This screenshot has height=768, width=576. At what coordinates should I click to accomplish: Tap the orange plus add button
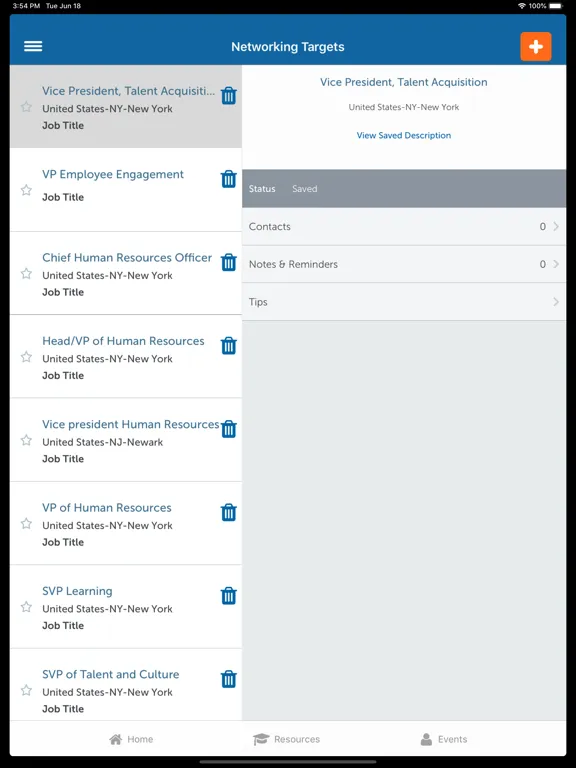536,47
